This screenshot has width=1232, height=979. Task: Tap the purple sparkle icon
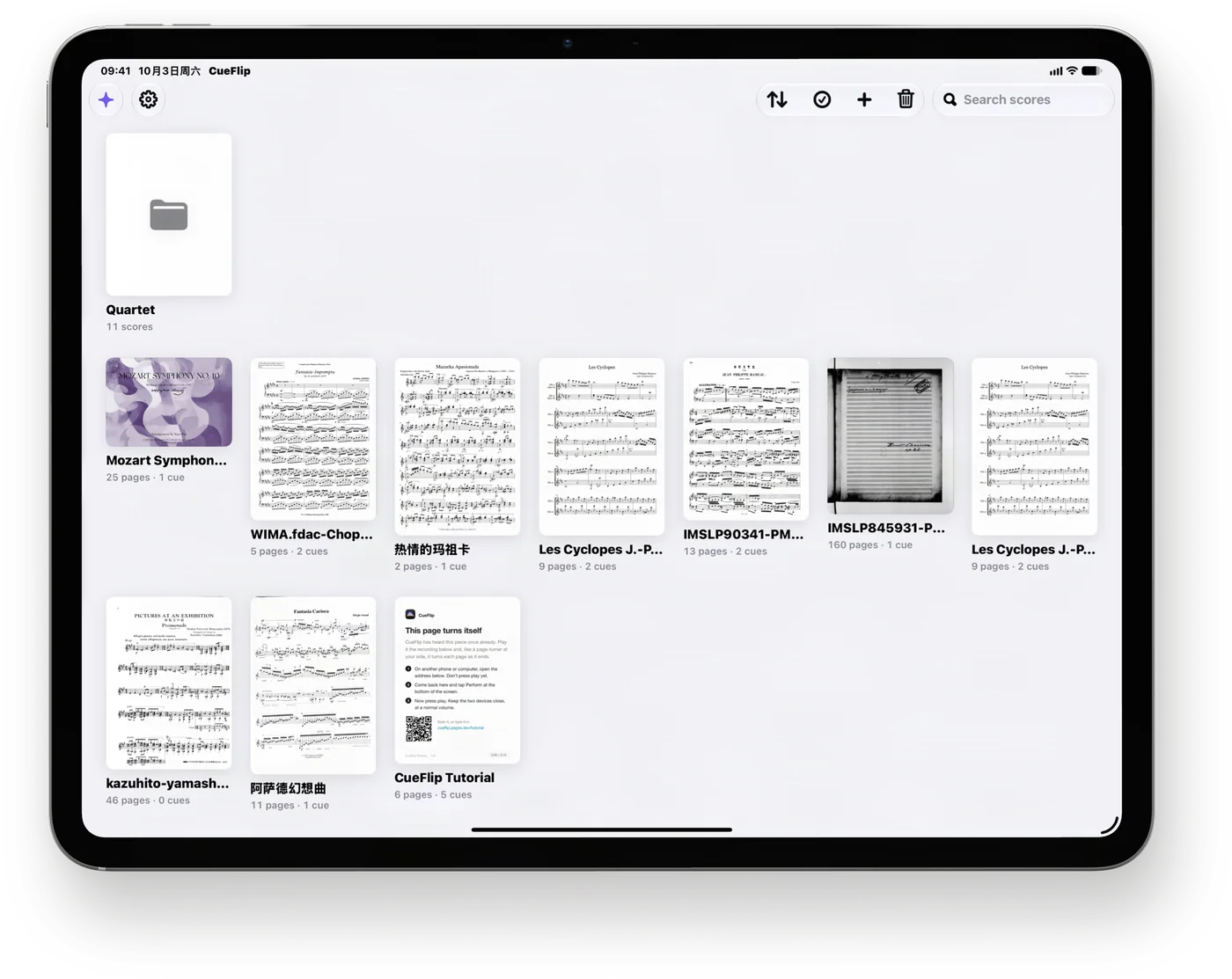pos(106,99)
